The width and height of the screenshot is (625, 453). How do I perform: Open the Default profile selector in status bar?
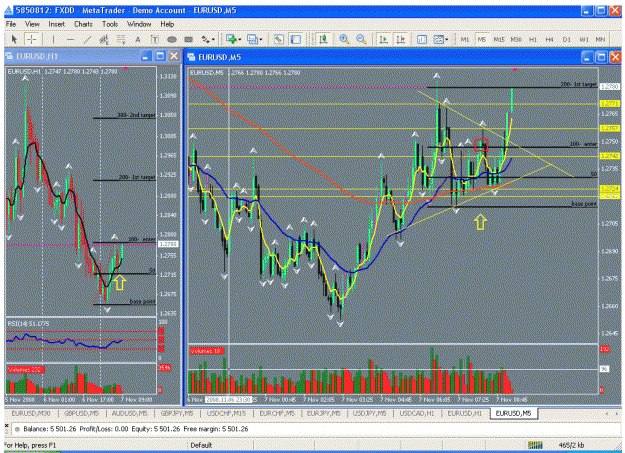tap(201, 445)
